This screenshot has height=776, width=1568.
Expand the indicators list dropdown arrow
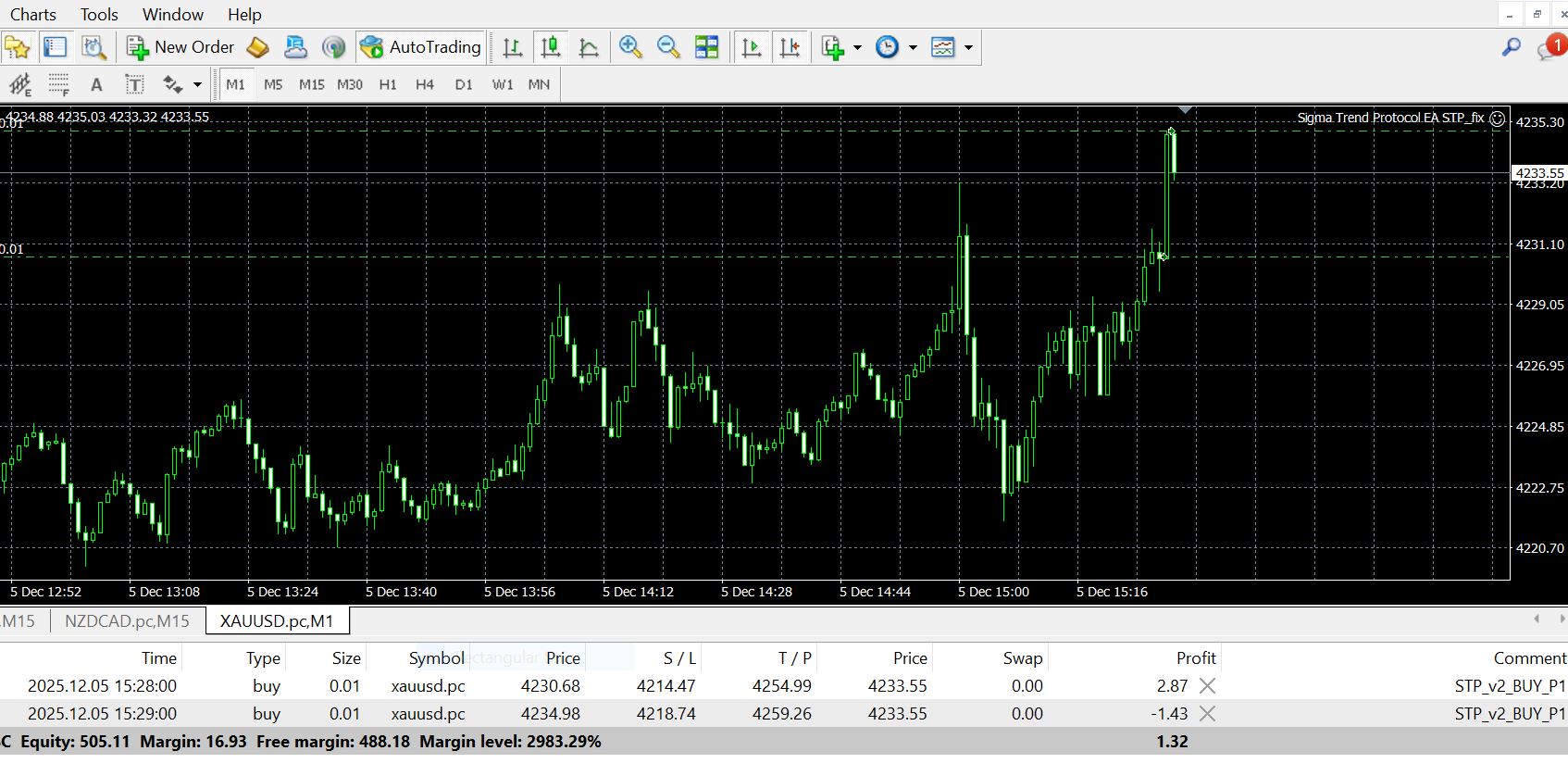coord(857,47)
